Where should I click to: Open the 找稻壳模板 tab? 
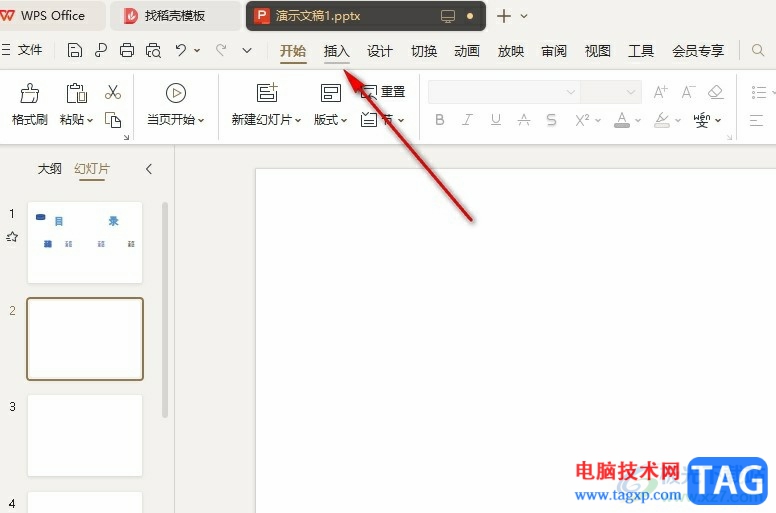[175, 16]
